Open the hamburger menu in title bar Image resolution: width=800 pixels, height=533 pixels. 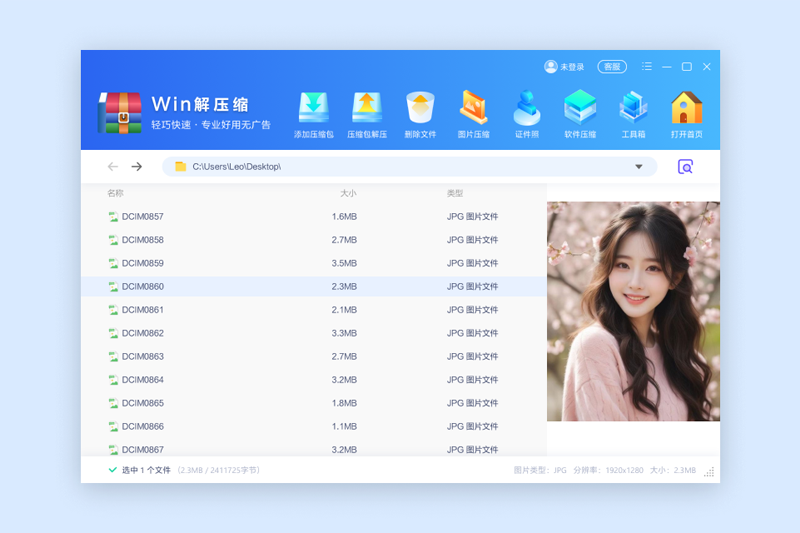(647, 67)
